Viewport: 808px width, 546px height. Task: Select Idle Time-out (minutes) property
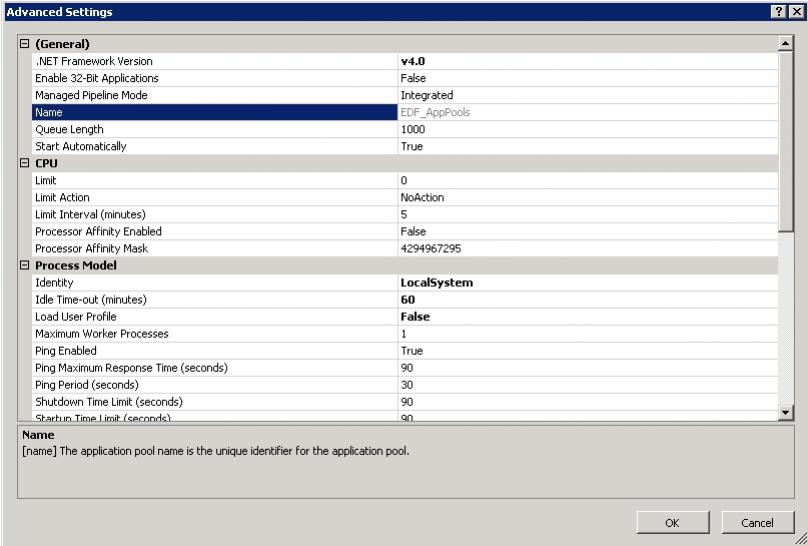(x=214, y=299)
